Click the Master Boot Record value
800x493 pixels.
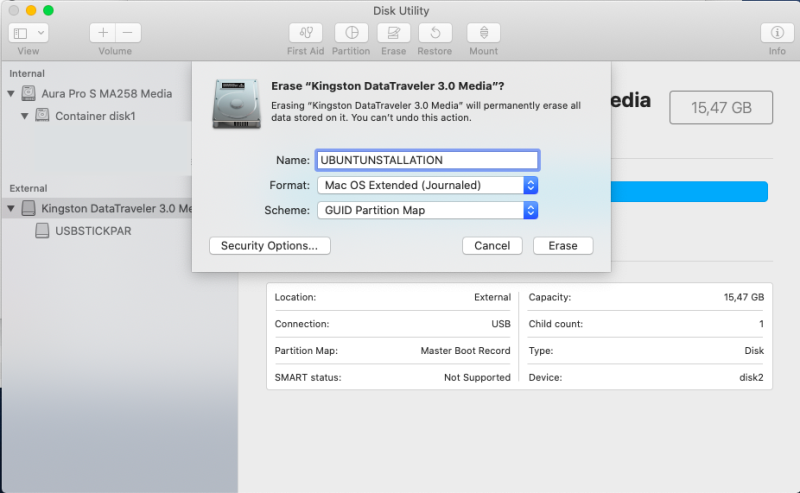465,351
